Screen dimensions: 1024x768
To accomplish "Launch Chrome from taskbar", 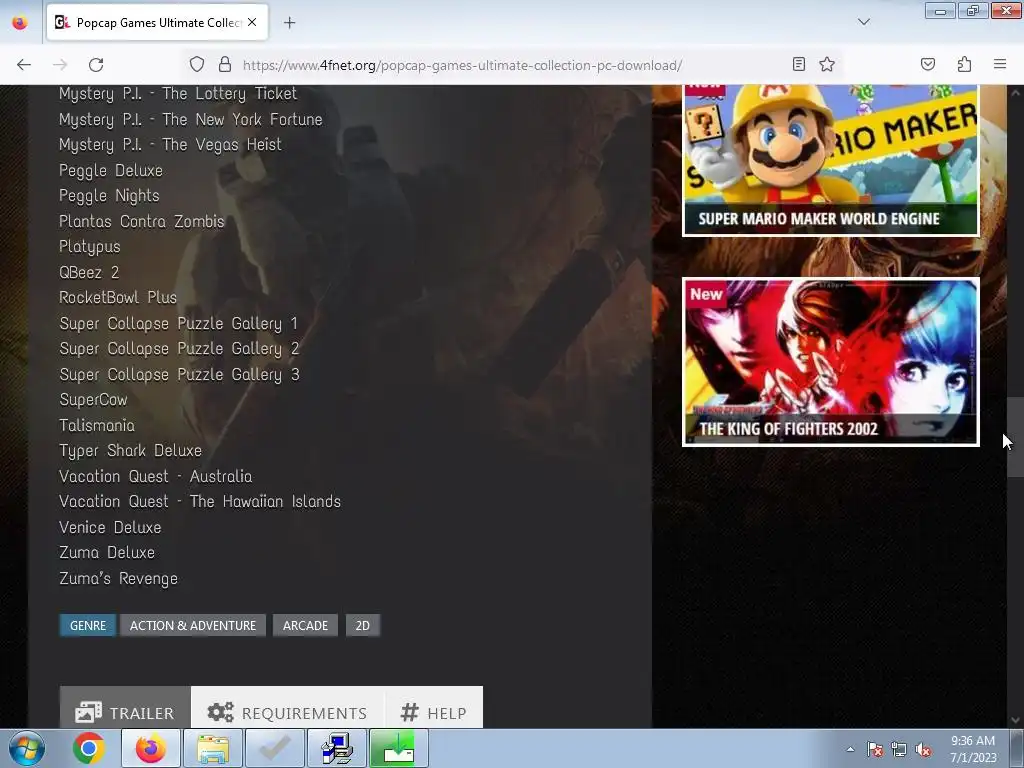I will point(89,748).
